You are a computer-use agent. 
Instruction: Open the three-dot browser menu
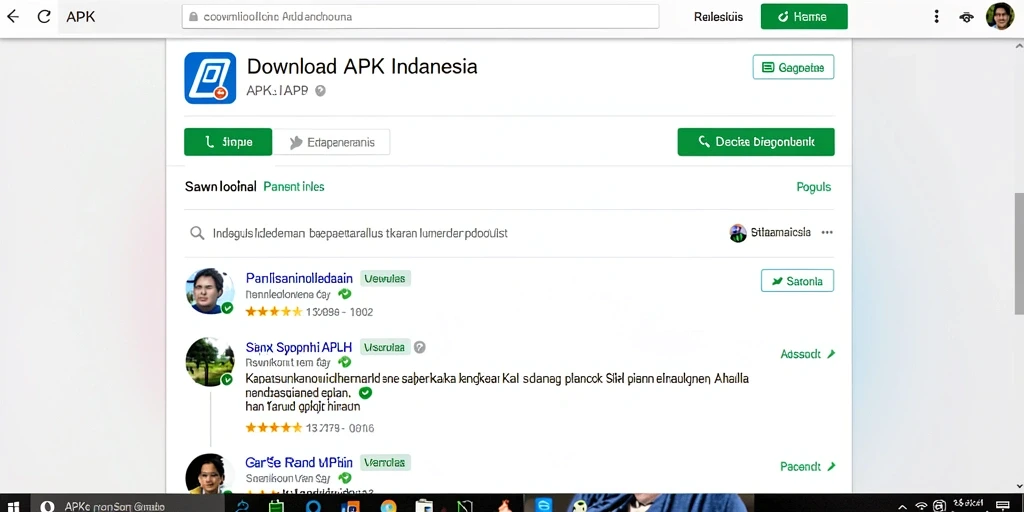click(936, 17)
